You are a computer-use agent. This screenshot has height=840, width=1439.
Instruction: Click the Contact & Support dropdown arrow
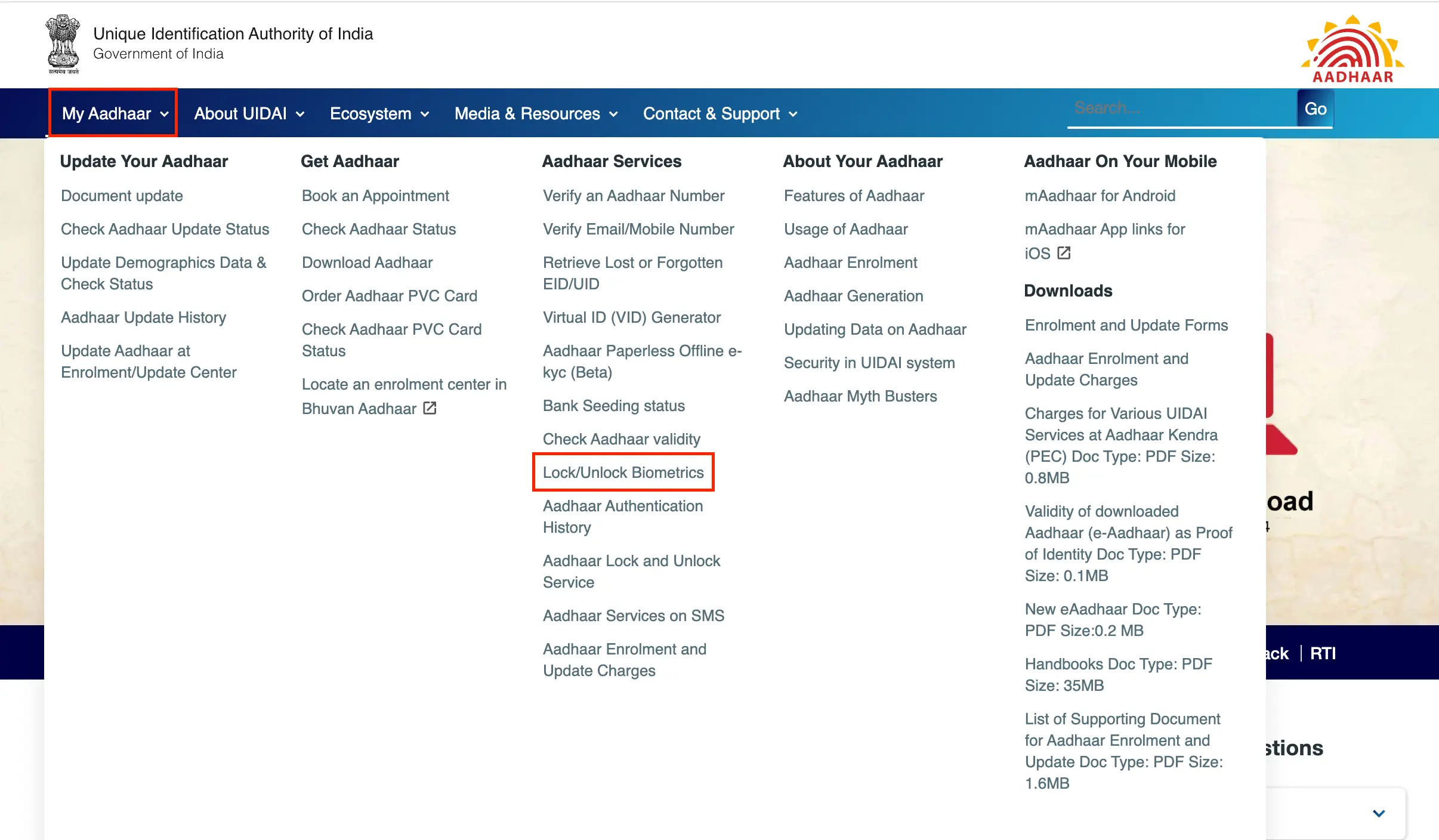click(x=794, y=113)
